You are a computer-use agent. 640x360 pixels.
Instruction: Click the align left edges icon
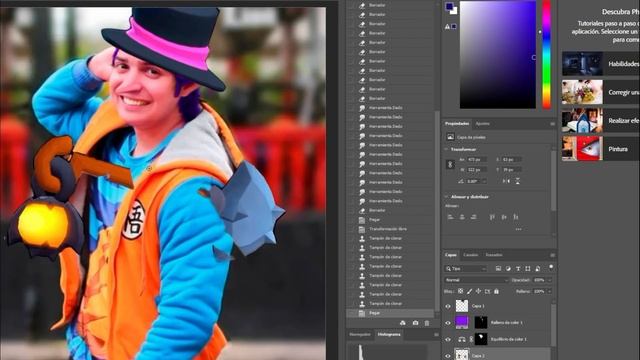click(x=451, y=217)
